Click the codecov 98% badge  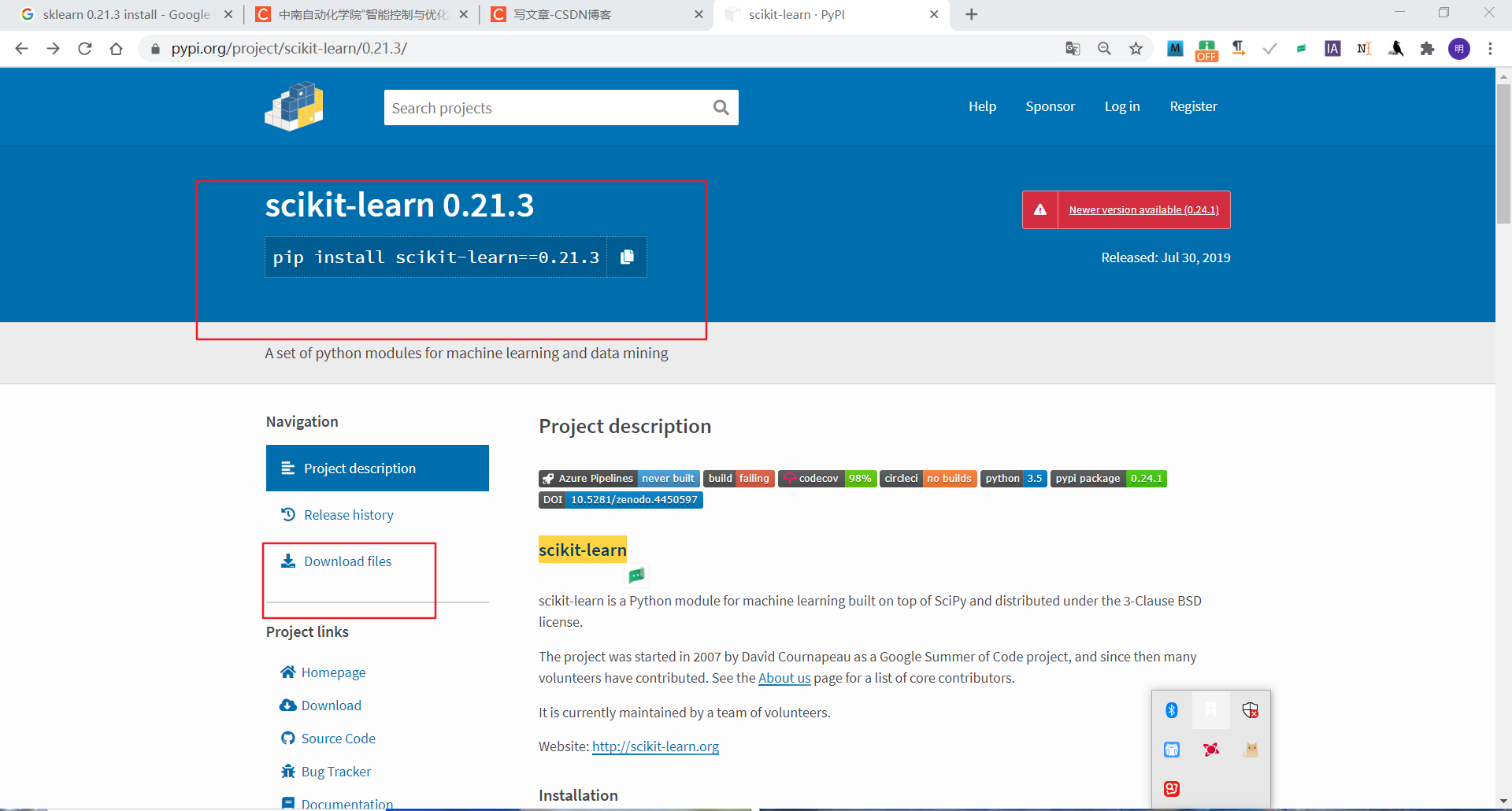tap(827, 479)
